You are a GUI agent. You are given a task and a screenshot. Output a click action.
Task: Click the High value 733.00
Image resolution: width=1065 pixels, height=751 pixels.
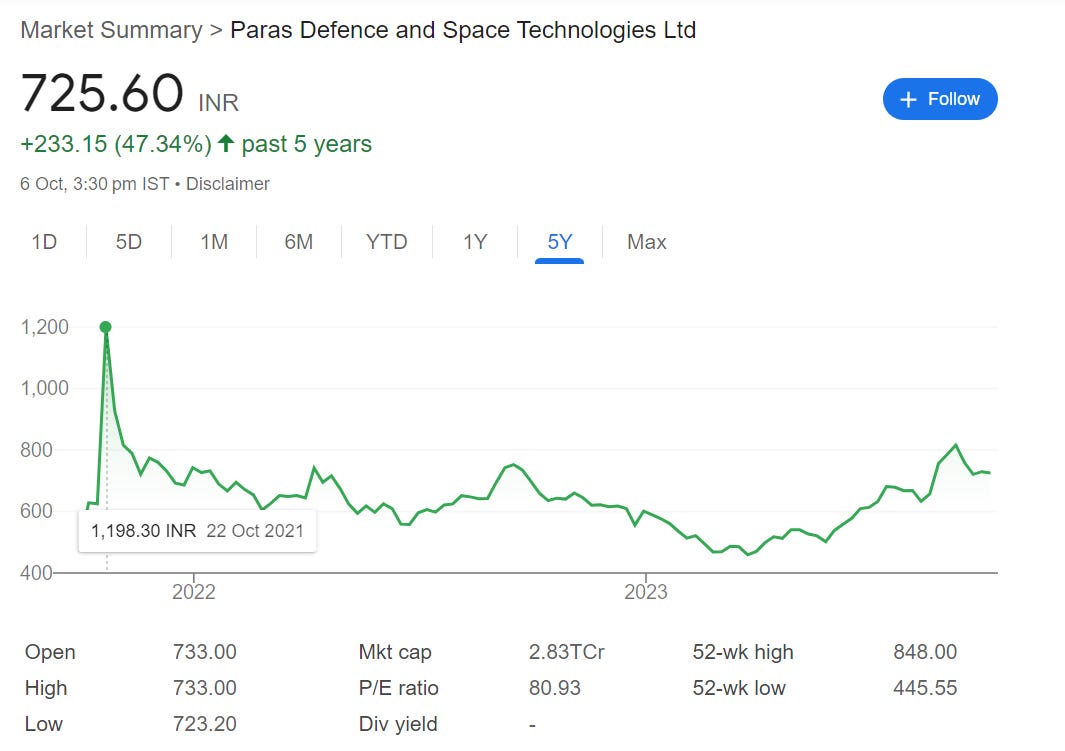coord(204,688)
